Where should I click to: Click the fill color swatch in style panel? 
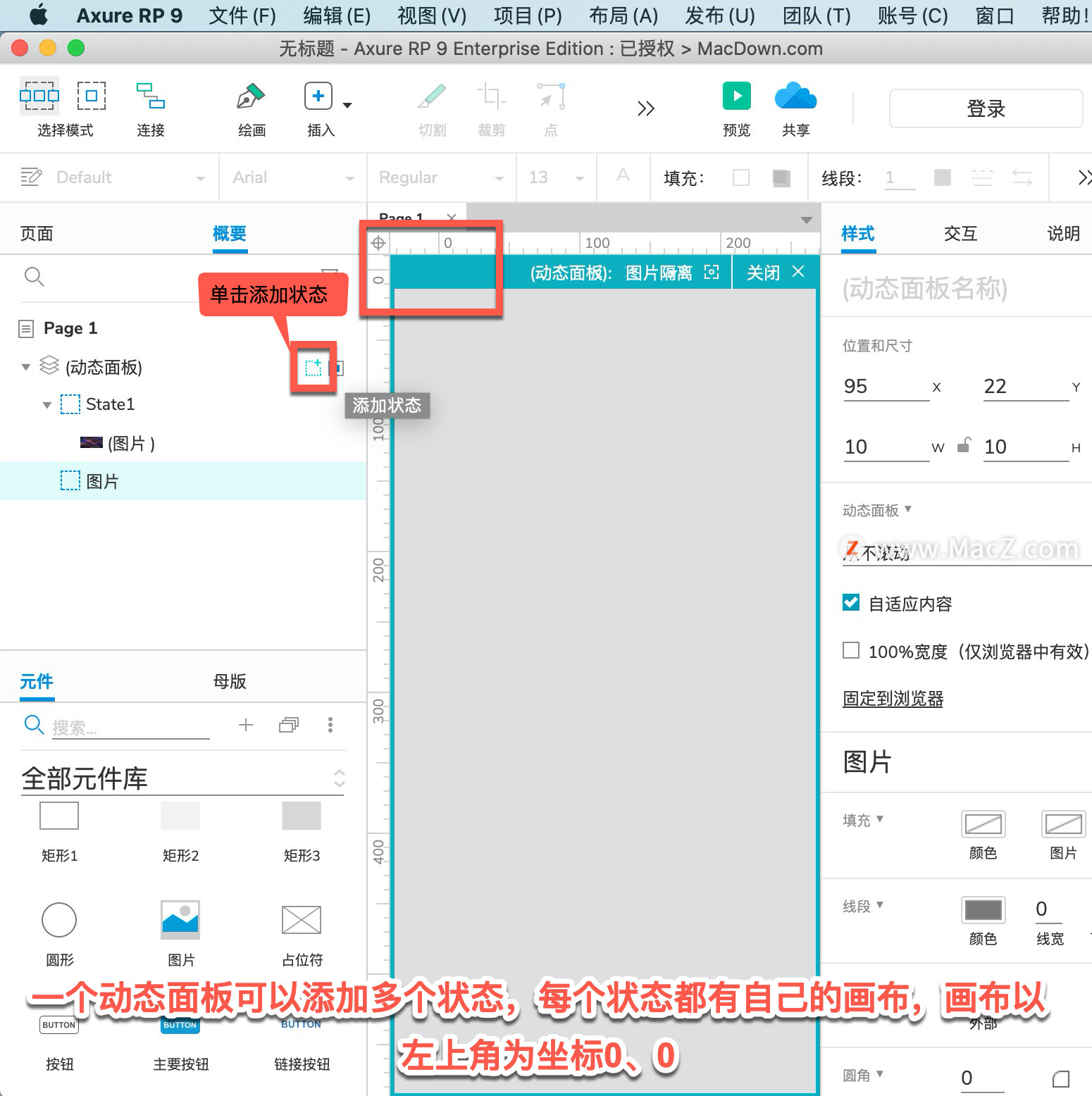pos(983,824)
